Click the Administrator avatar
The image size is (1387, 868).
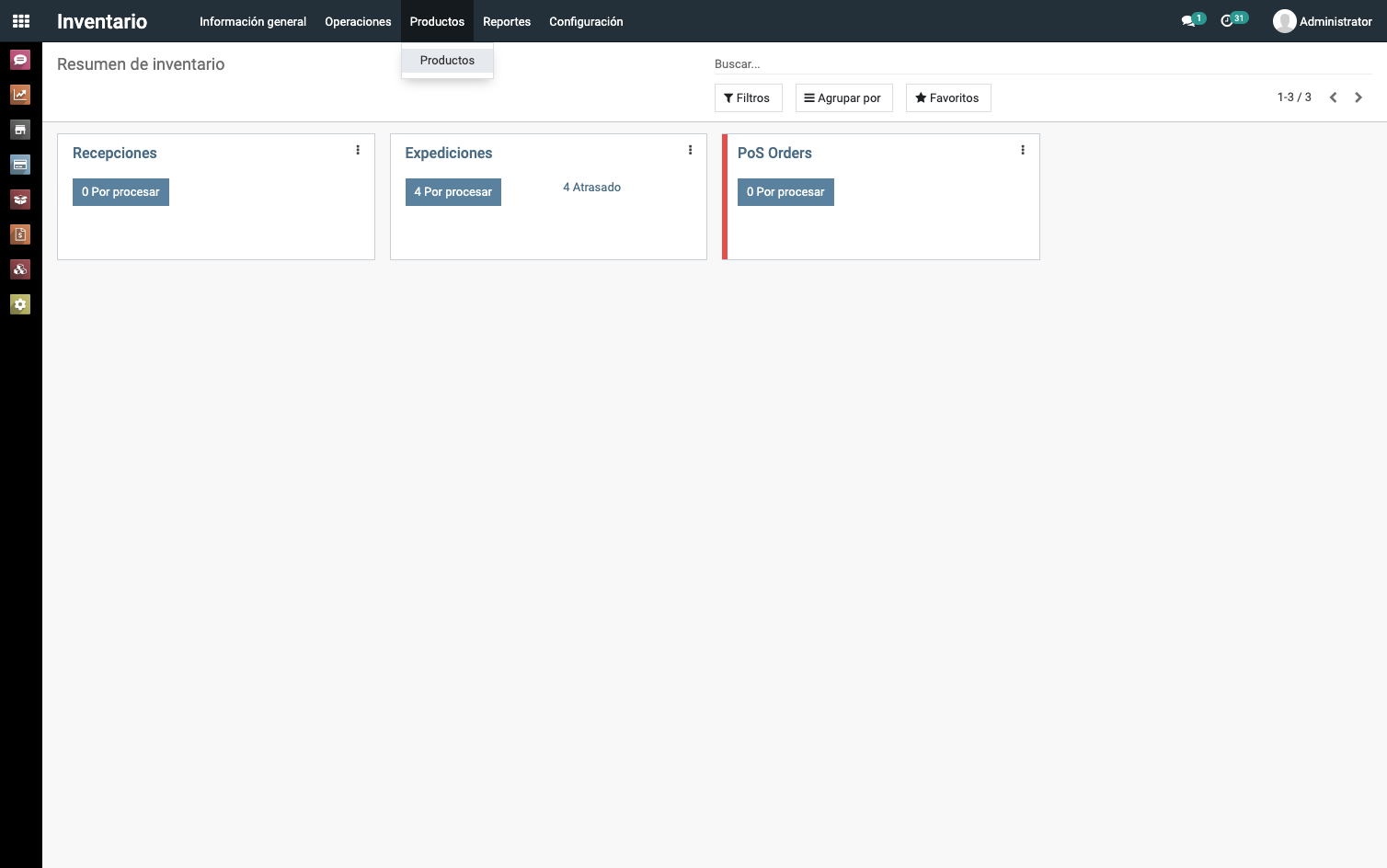pos(1284,21)
